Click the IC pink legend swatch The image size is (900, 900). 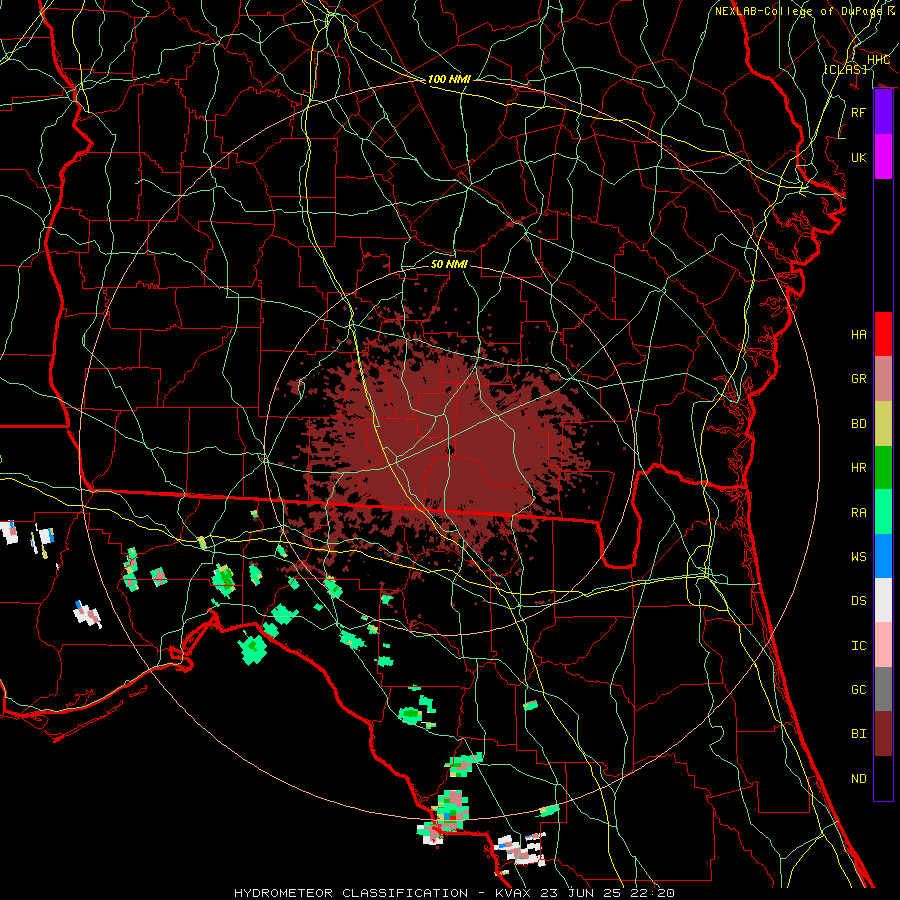click(883, 645)
